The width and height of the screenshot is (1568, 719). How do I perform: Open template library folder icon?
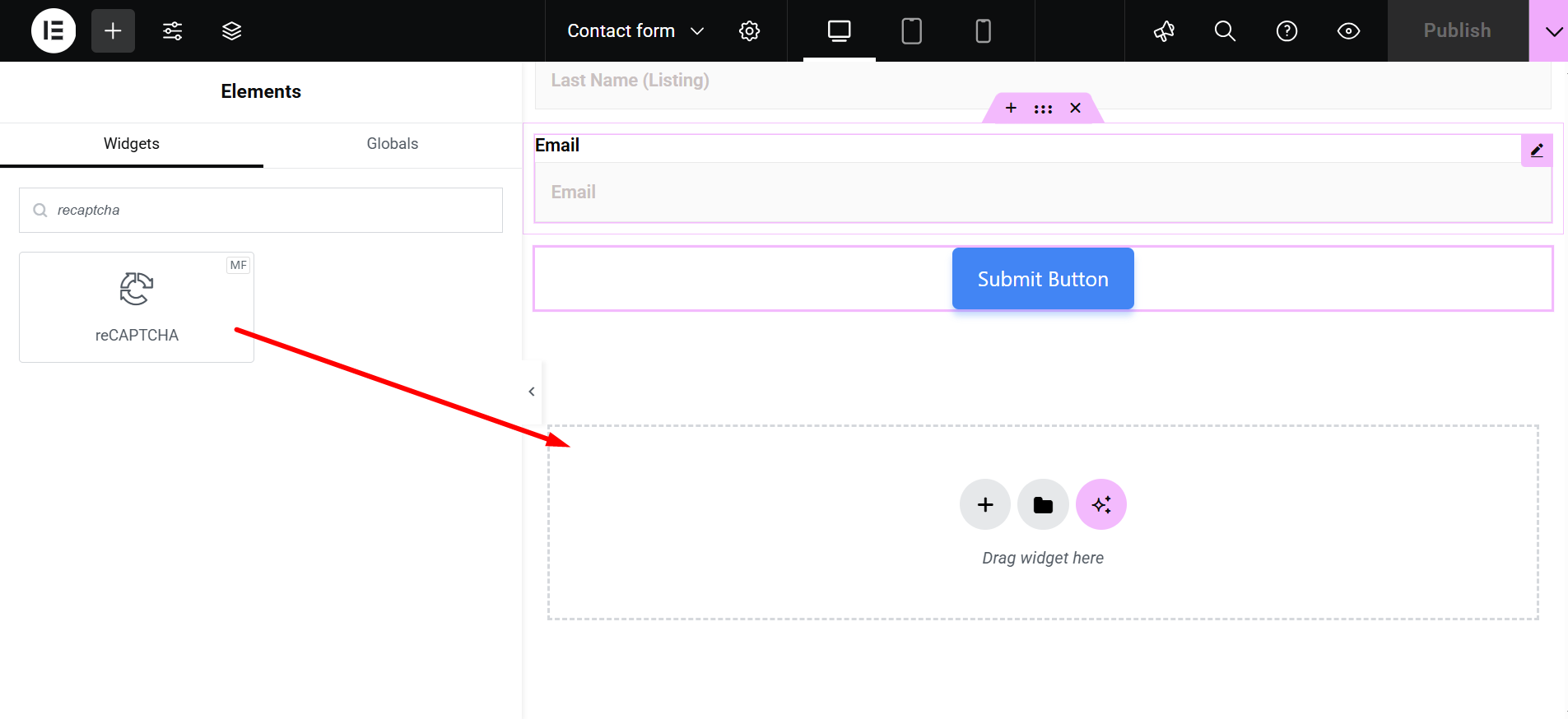[1043, 504]
